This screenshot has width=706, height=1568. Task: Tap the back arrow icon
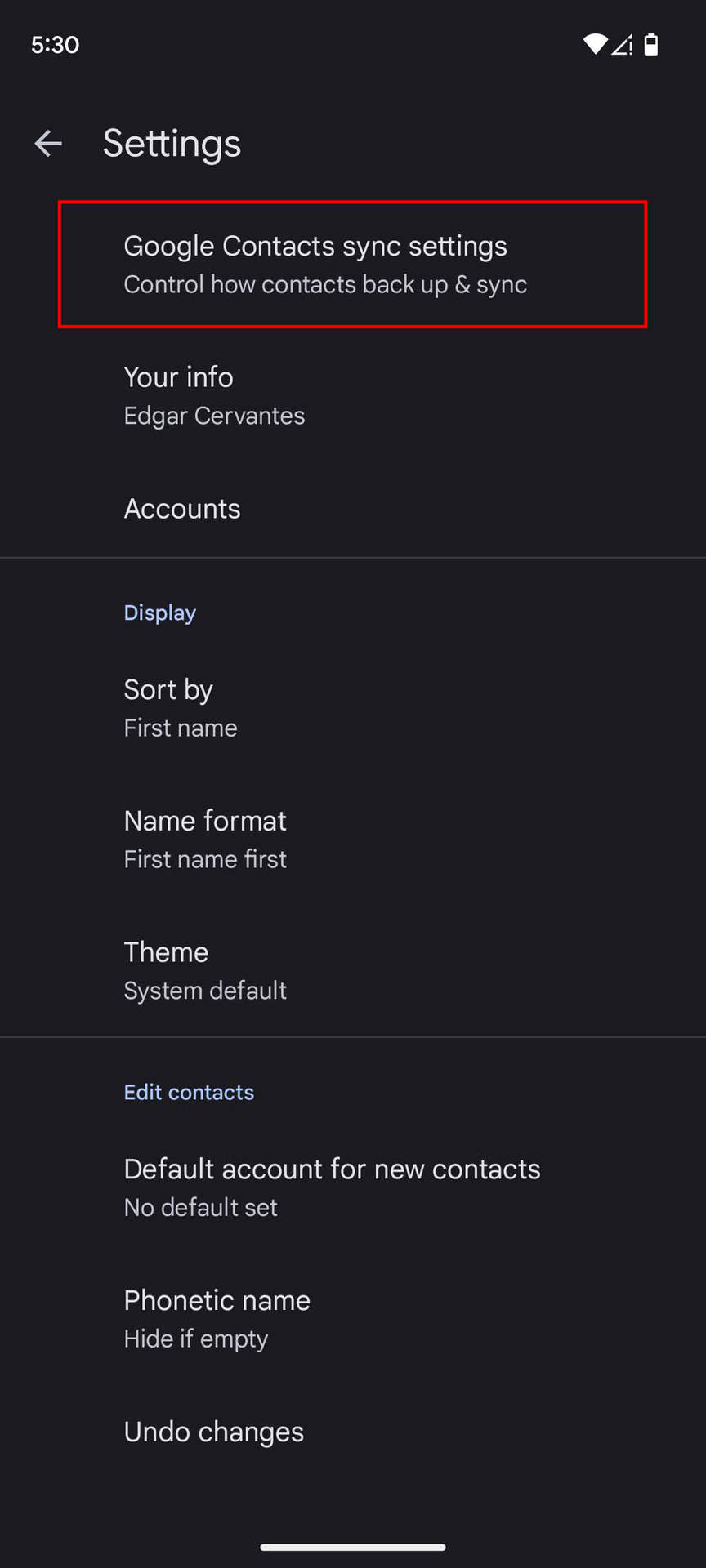coord(48,144)
